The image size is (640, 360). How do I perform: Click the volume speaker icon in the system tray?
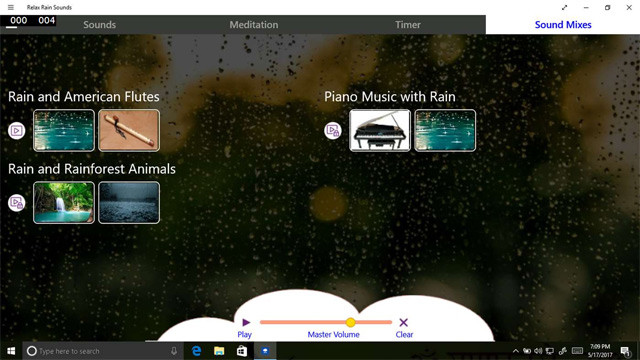(538, 351)
